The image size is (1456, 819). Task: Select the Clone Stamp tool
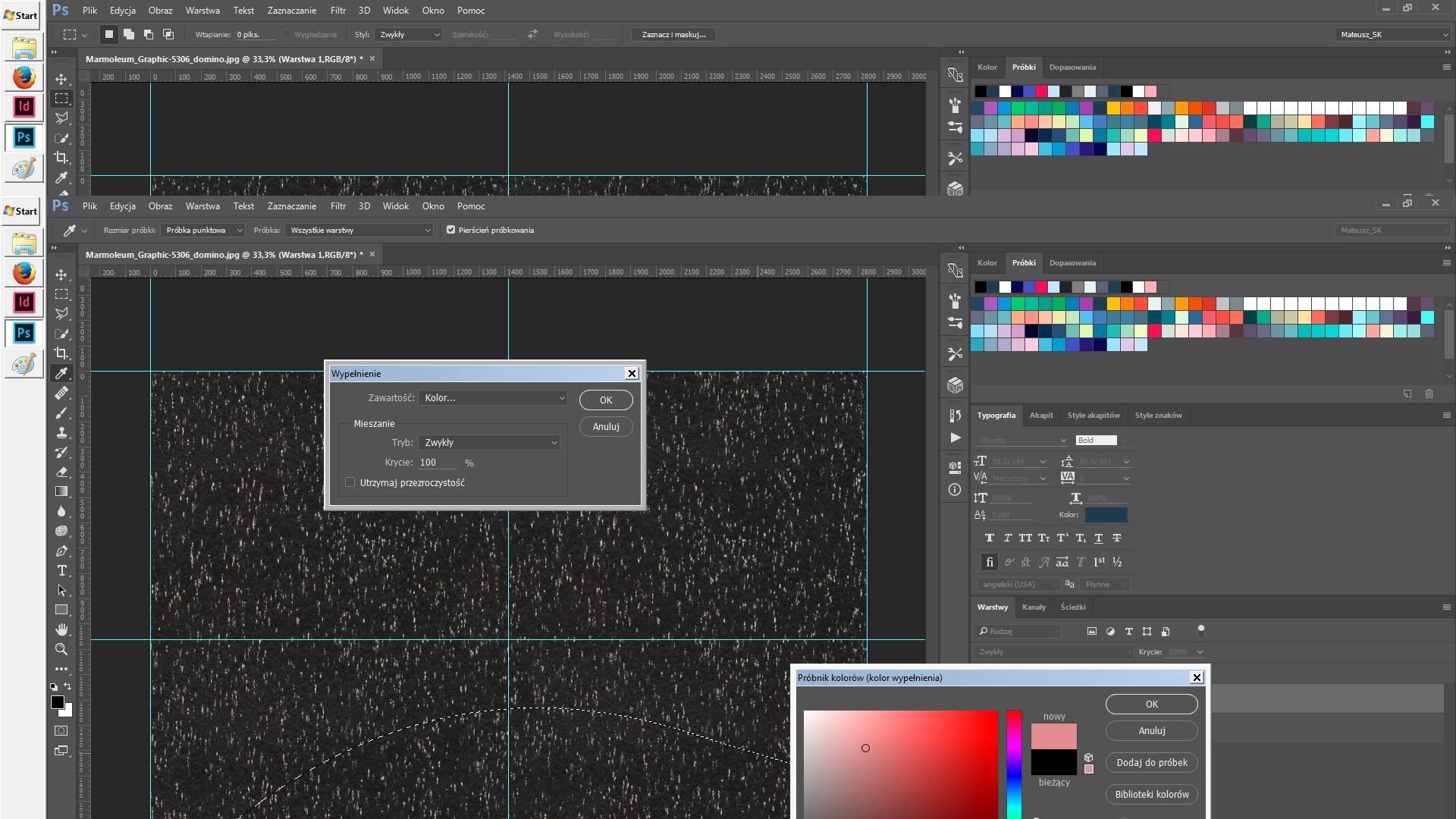[61, 433]
